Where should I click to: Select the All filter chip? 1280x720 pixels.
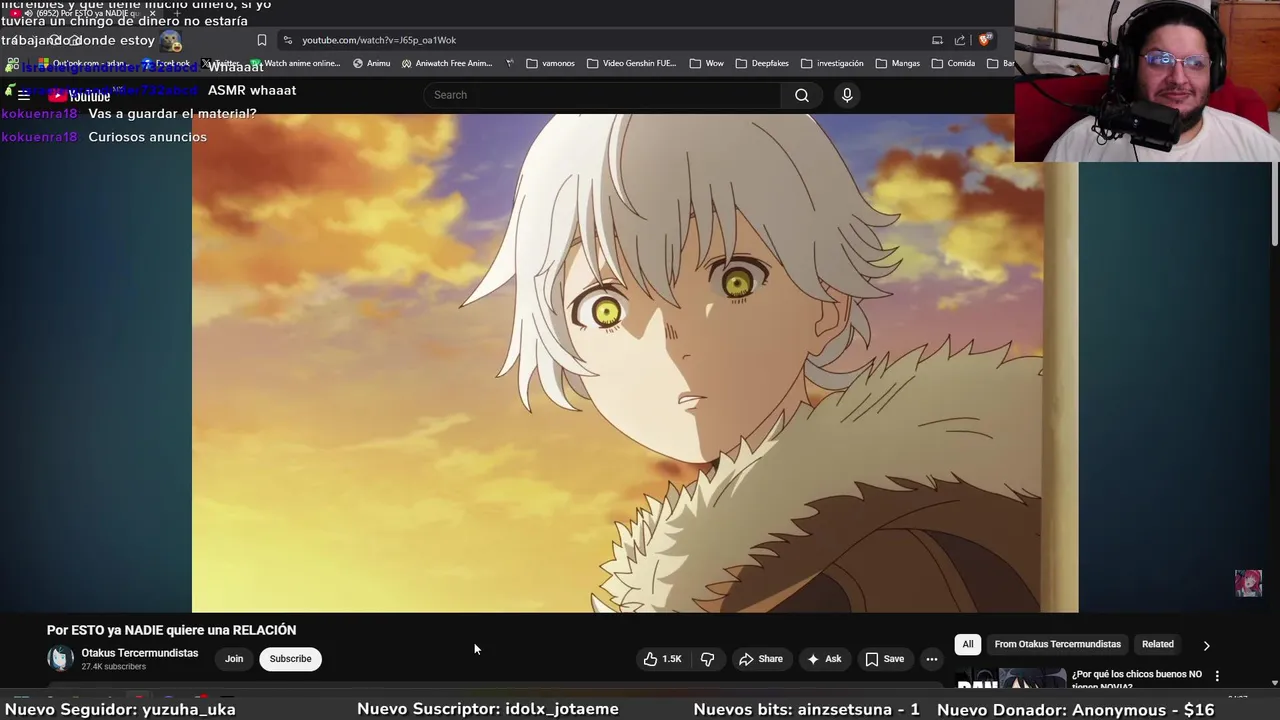tap(968, 644)
